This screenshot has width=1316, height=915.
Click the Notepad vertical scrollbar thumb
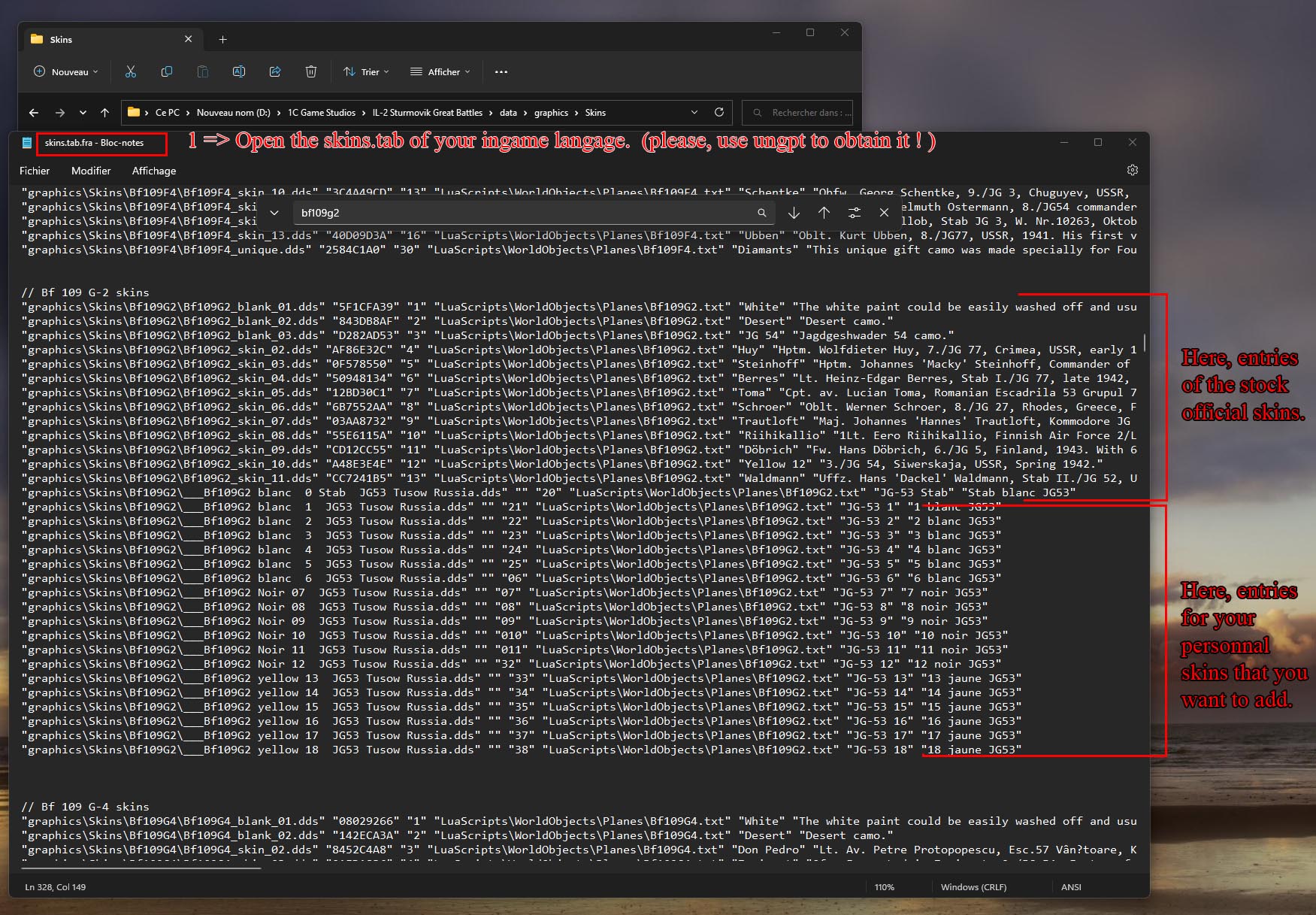pos(1145,343)
